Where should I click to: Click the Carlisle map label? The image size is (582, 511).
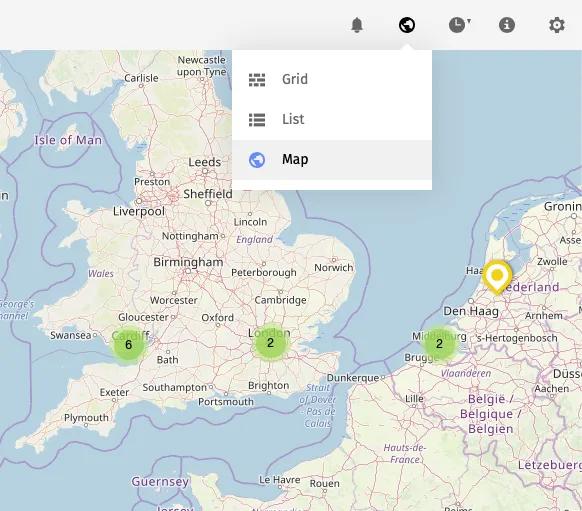tap(141, 78)
